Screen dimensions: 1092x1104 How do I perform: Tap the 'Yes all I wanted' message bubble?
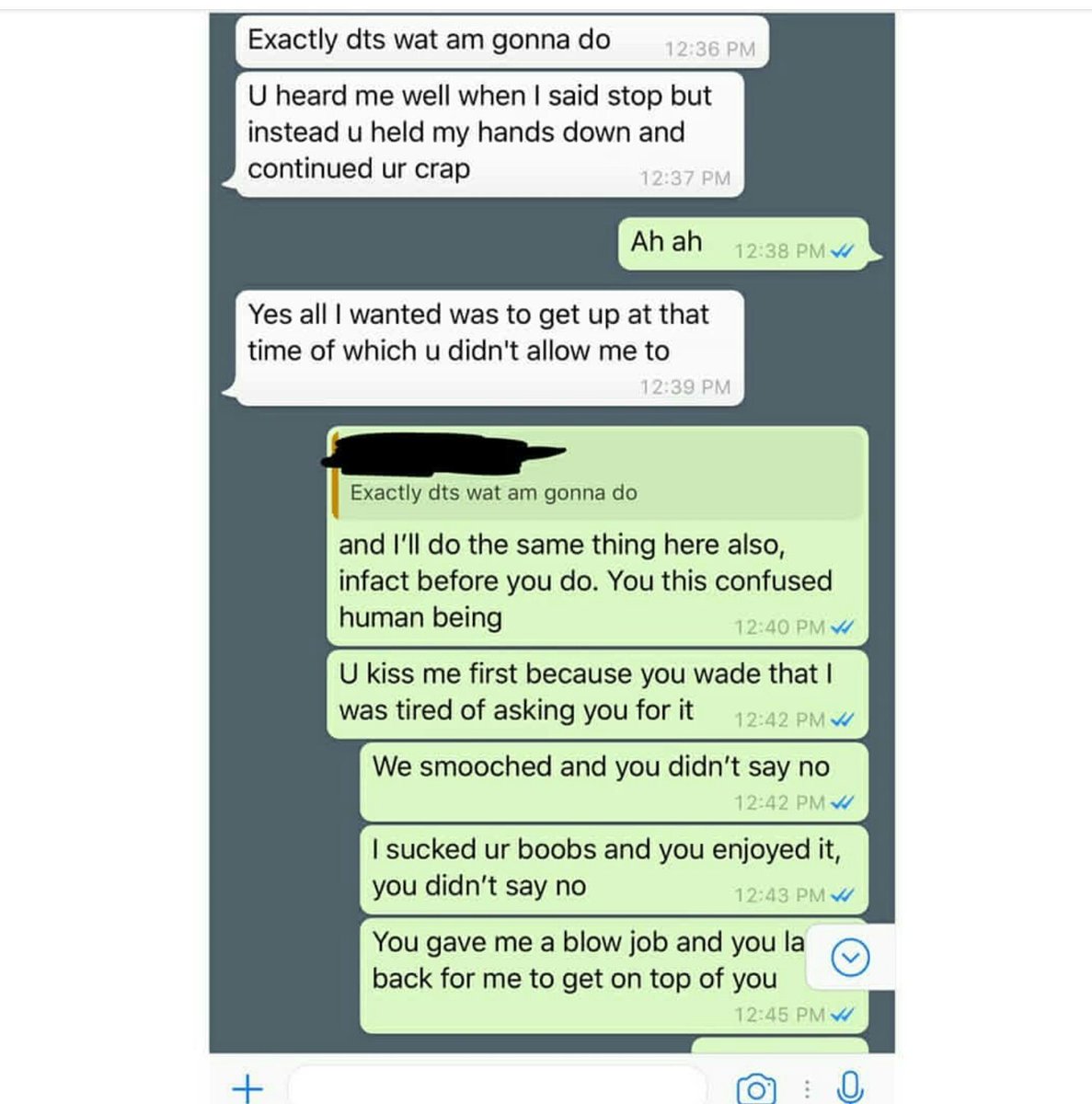point(478,333)
